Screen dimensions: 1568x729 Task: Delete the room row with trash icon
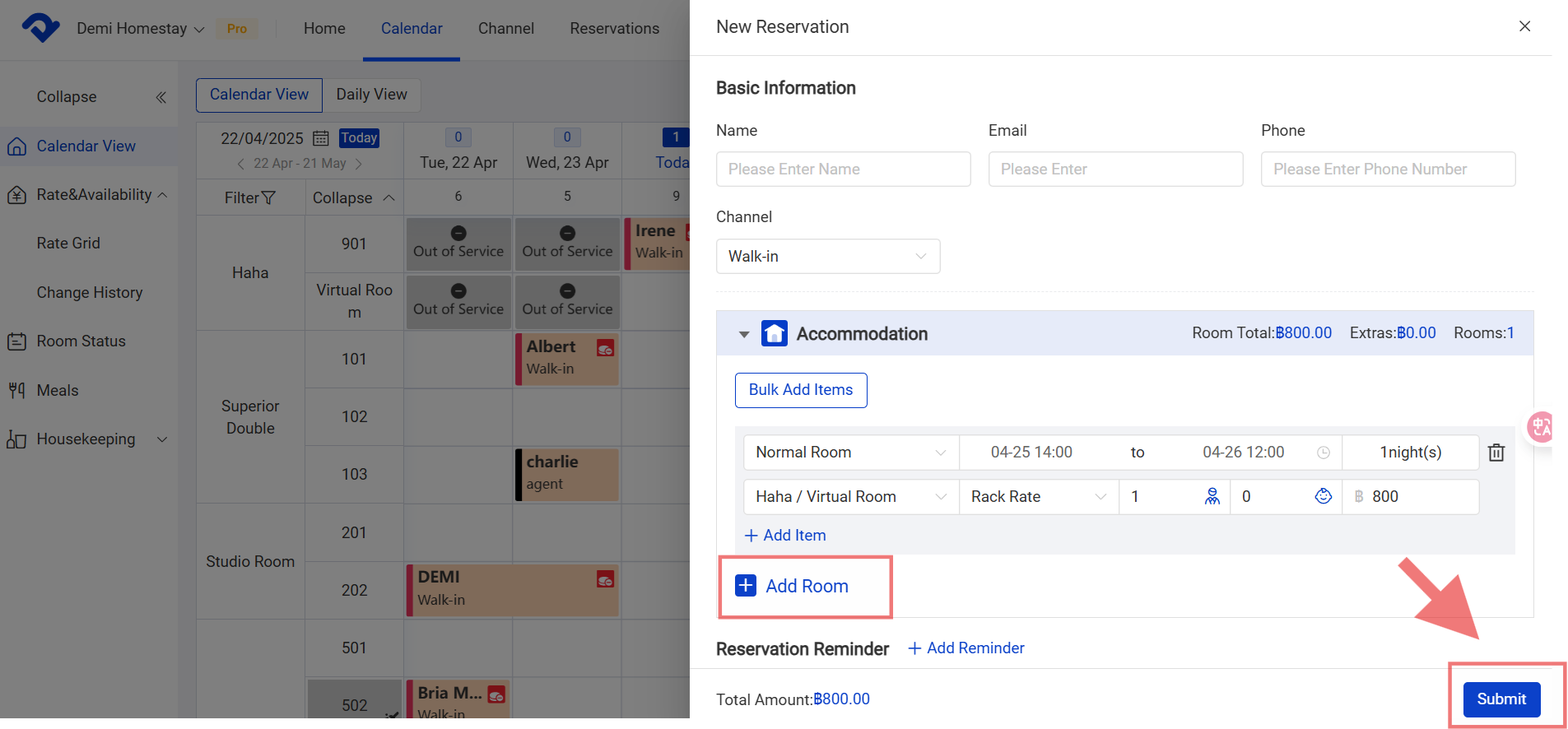(1496, 453)
